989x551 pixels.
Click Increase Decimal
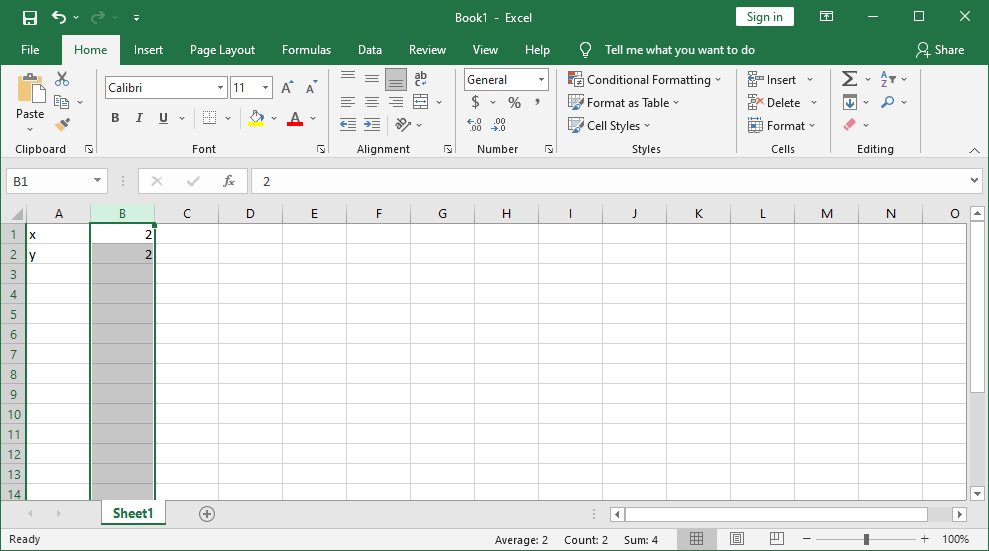point(474,125)
